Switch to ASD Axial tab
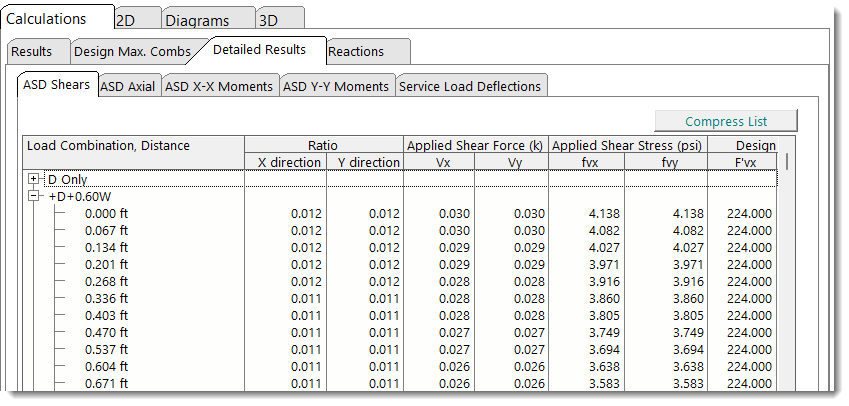Viewport: 849px width, 406px height. (128, 87)
